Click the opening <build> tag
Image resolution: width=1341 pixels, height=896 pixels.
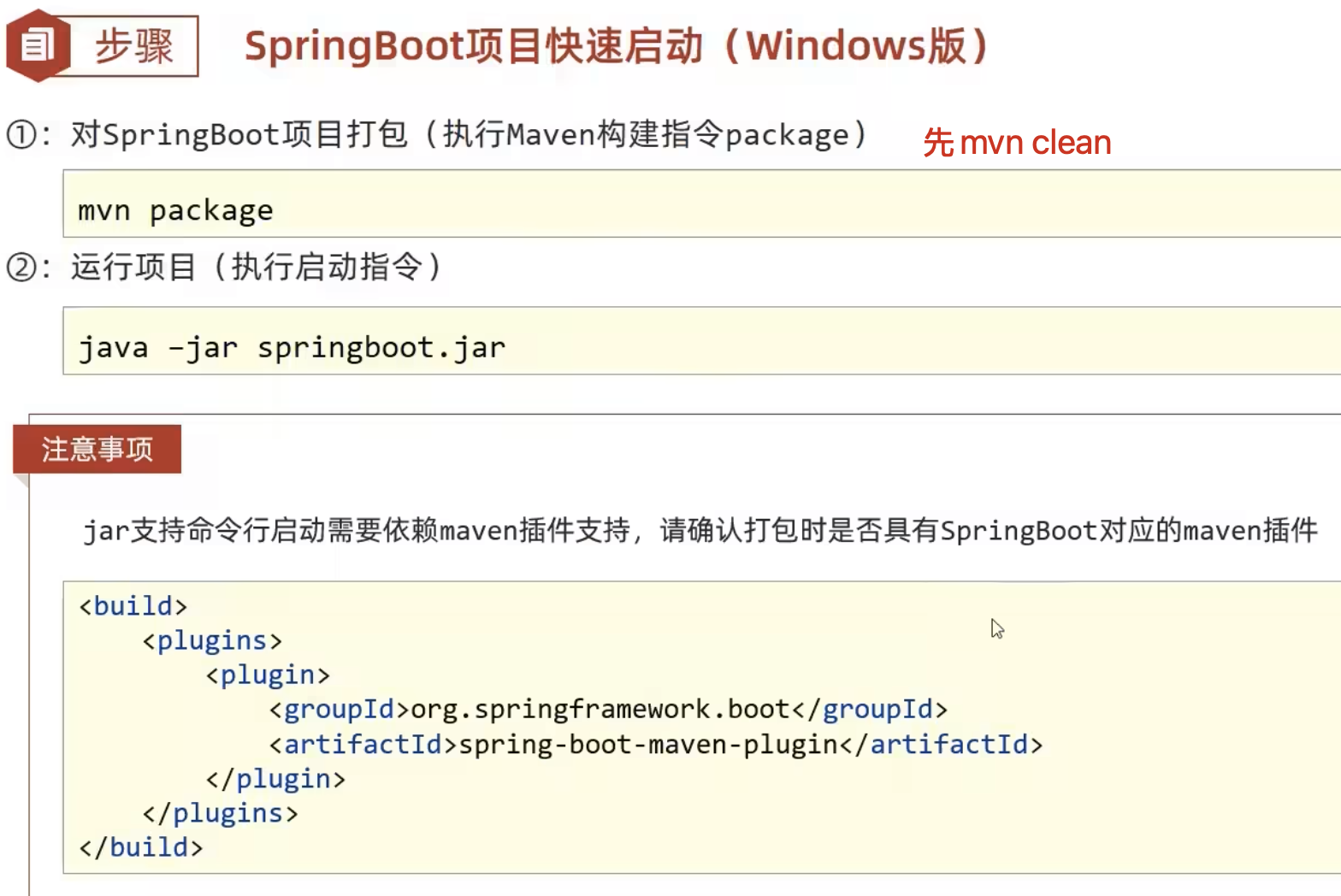click(133, 606)
